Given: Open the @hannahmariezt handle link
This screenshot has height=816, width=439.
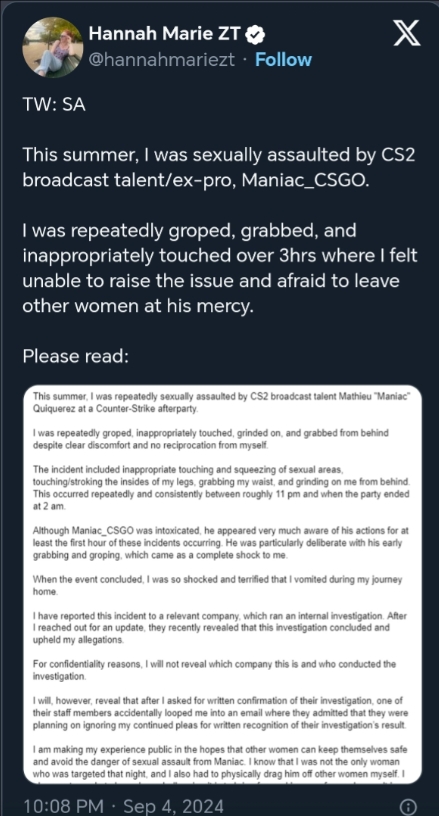Looking at the screenshot, I should 162,60.
